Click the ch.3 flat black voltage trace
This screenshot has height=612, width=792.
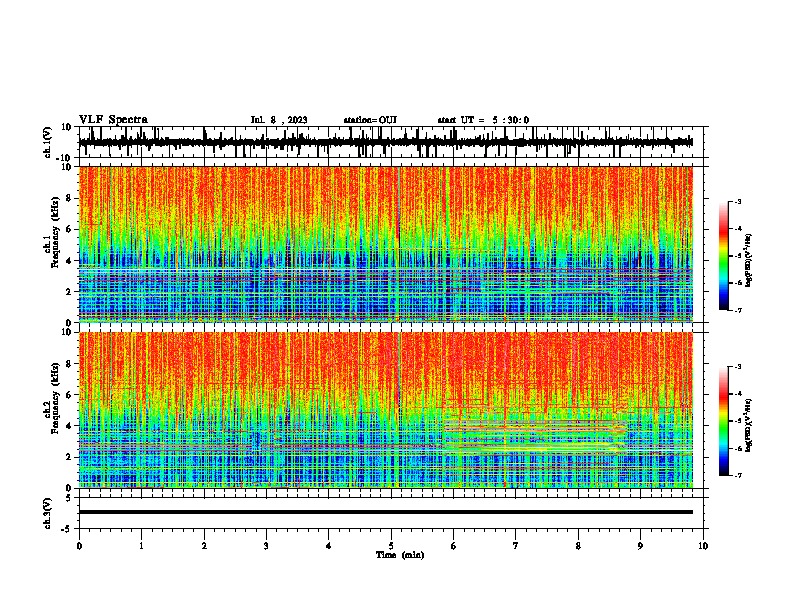386,512
